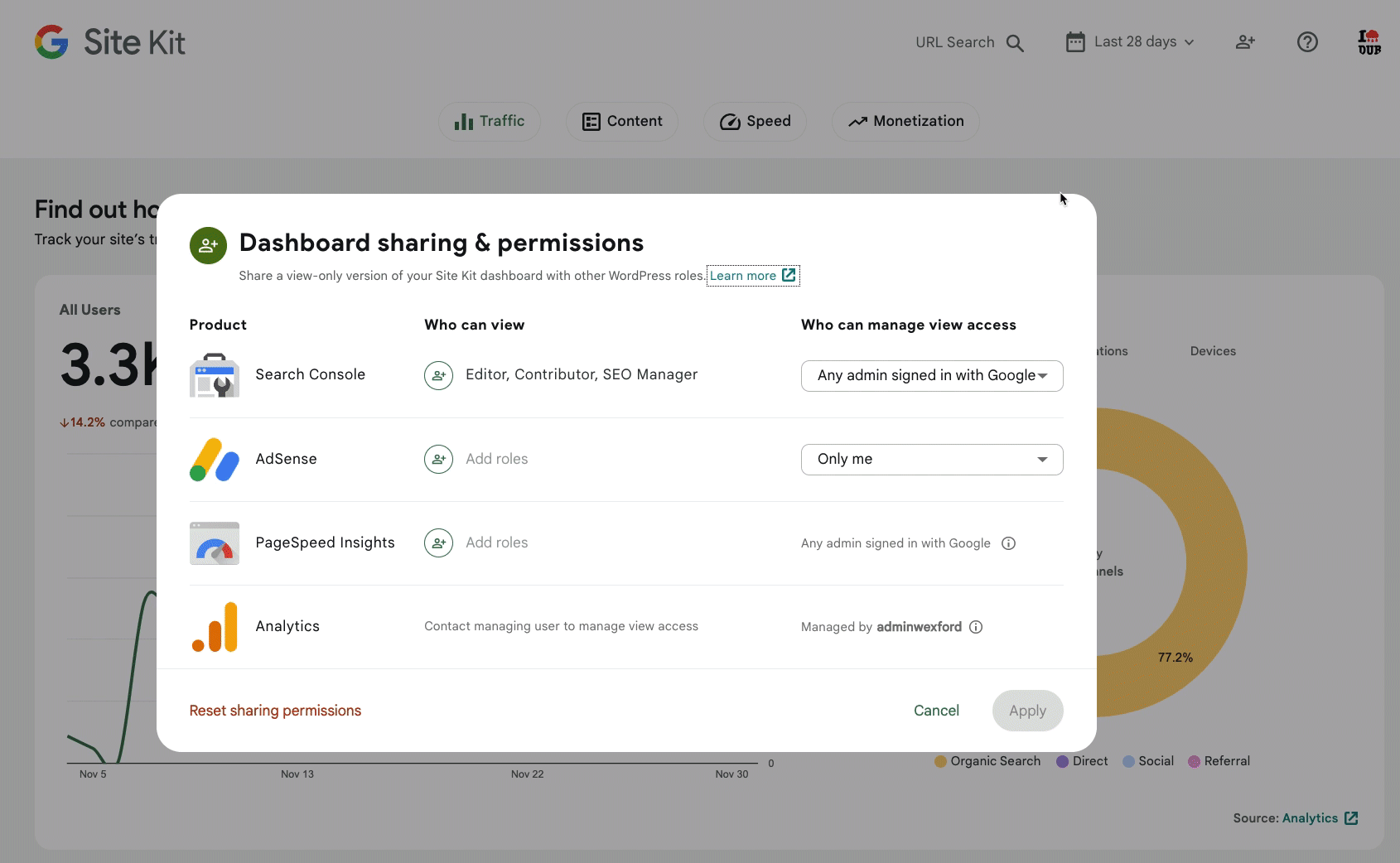Open dashboard sharing icon in header
The image size is (1400, 863).
click(x=1245, y=42)
